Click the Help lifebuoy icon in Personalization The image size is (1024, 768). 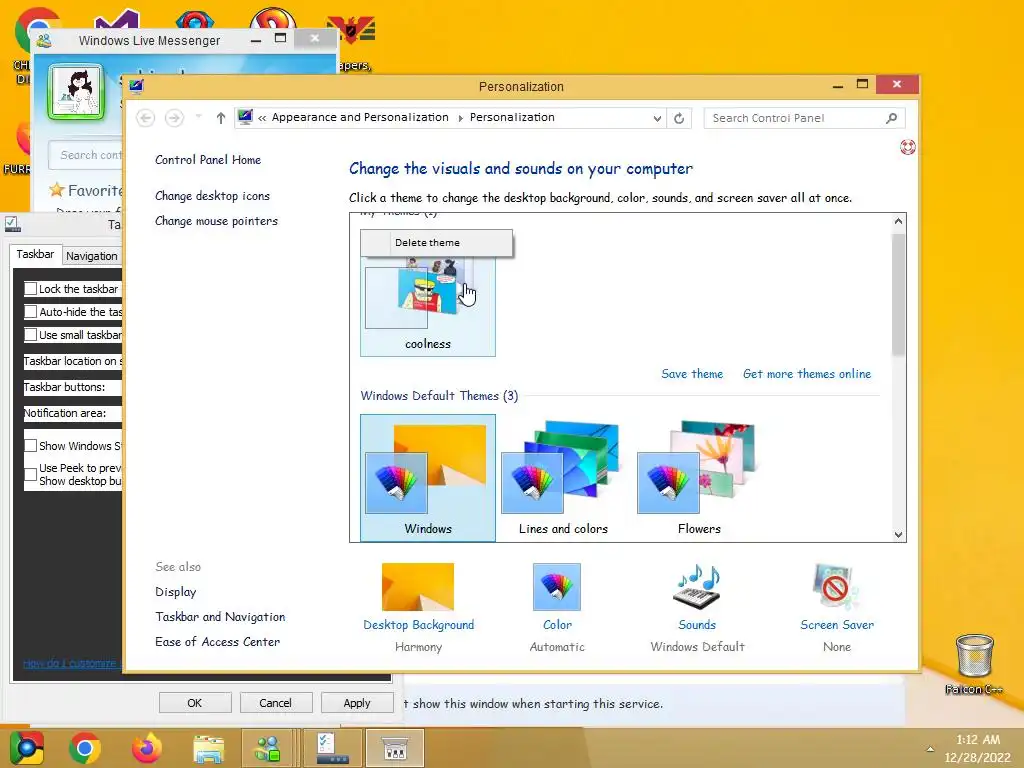[907, 147]
